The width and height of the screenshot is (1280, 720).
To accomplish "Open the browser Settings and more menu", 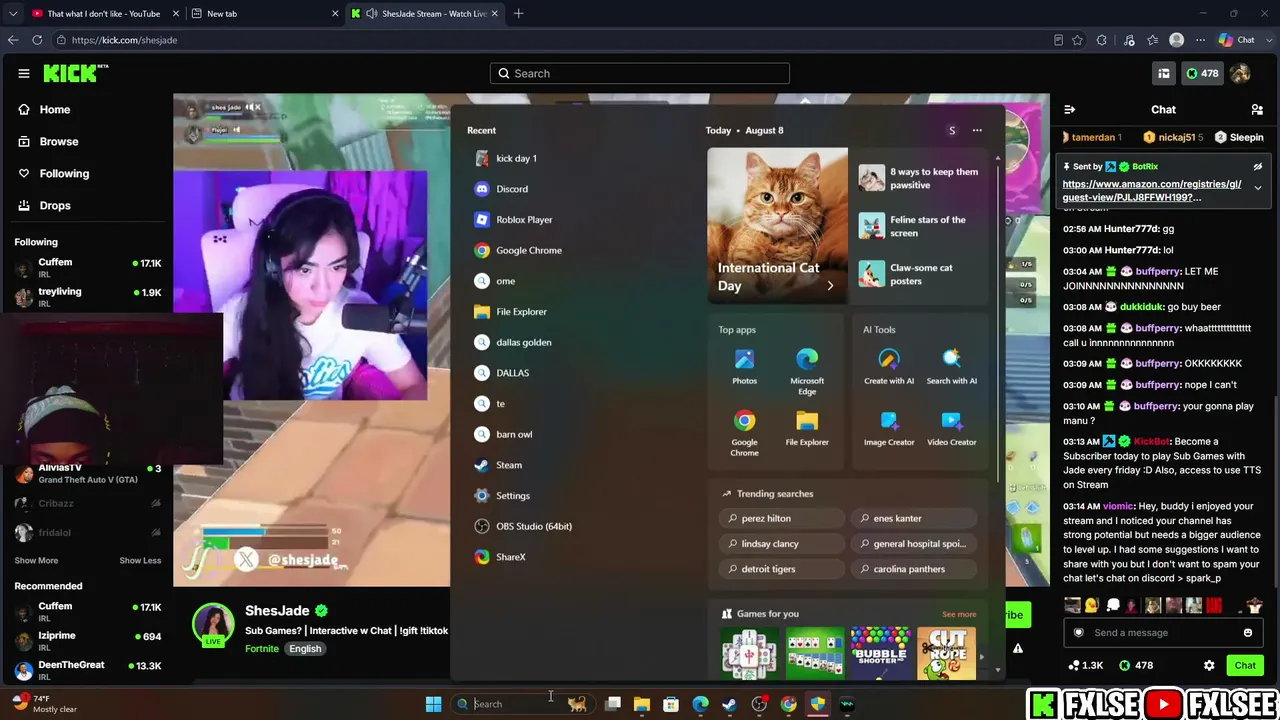I will (1200, 40).
